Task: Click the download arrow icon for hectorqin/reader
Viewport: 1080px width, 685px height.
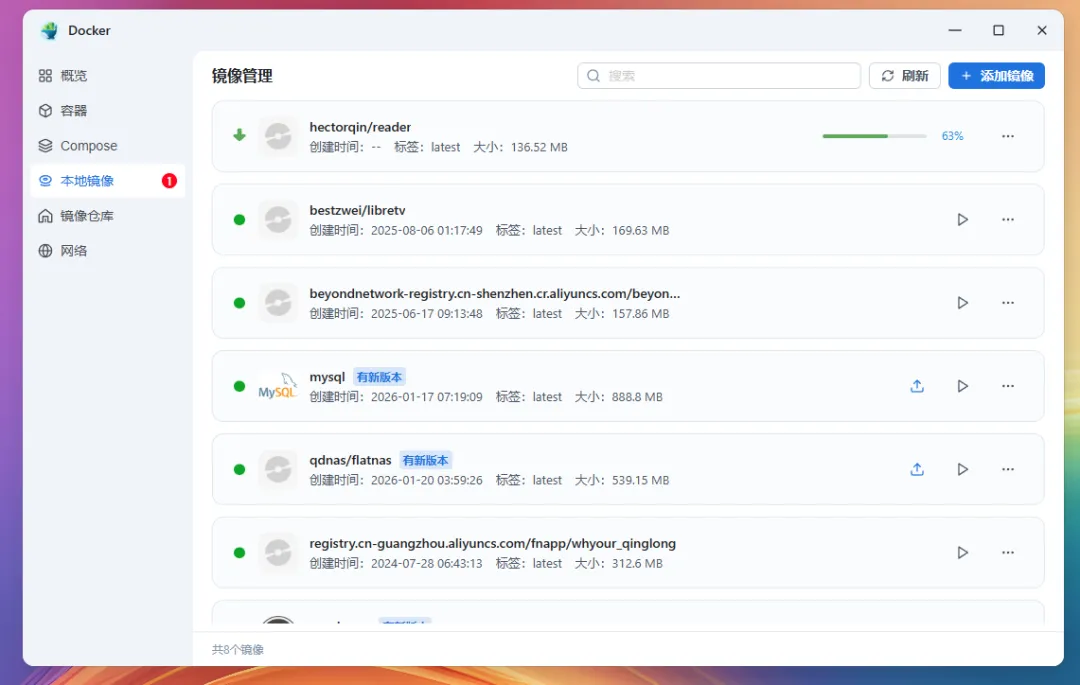Action: (239, 136)
